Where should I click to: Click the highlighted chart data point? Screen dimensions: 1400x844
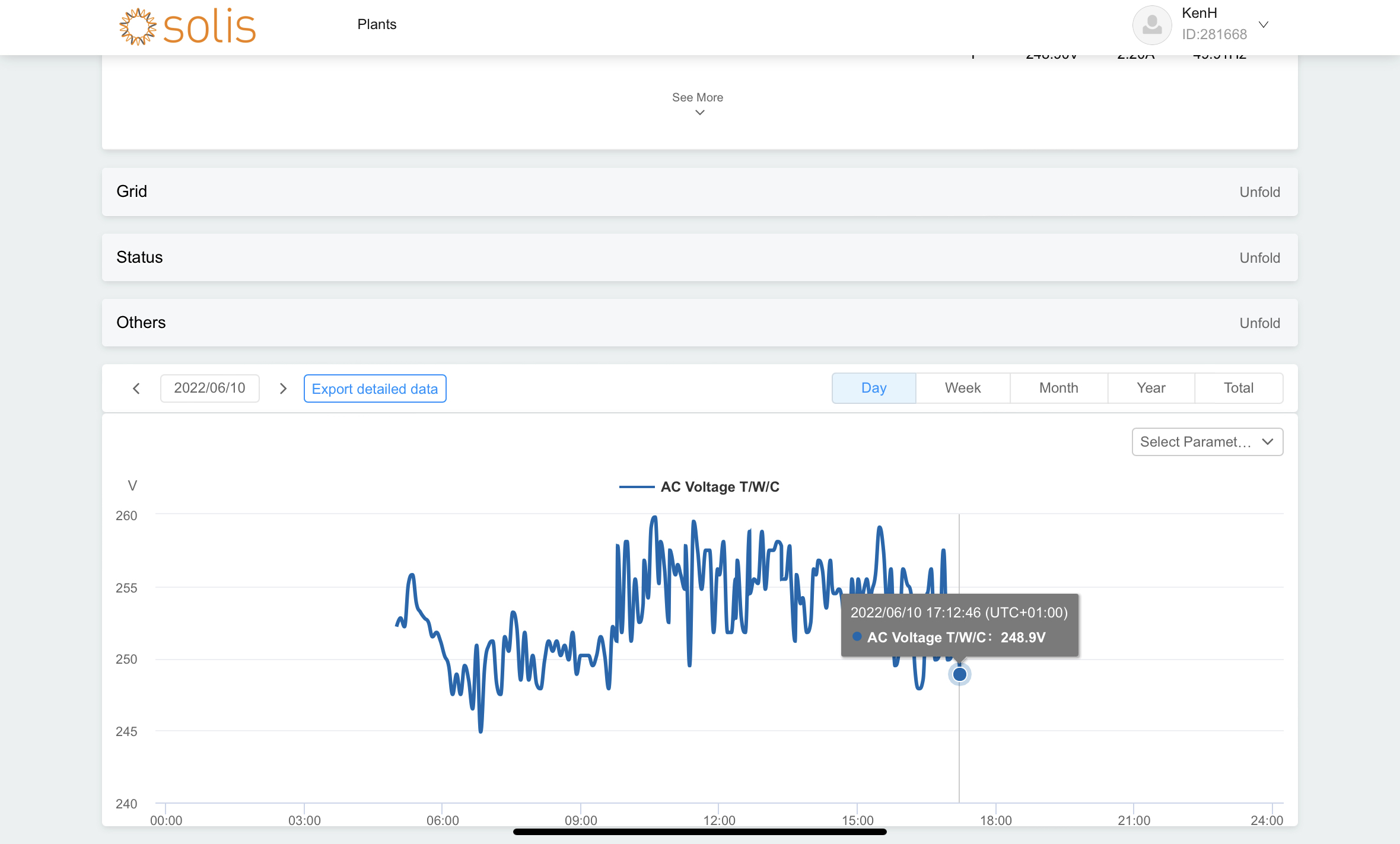[959, 674]
